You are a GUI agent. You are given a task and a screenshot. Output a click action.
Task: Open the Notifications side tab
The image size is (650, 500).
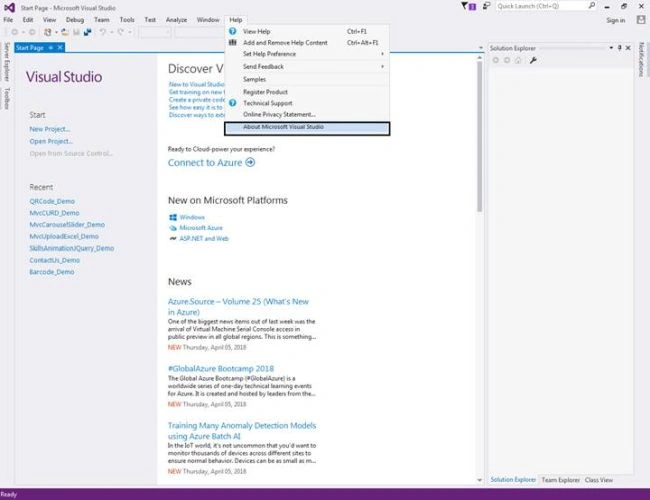pyautogui.click(x=642, y=59)
